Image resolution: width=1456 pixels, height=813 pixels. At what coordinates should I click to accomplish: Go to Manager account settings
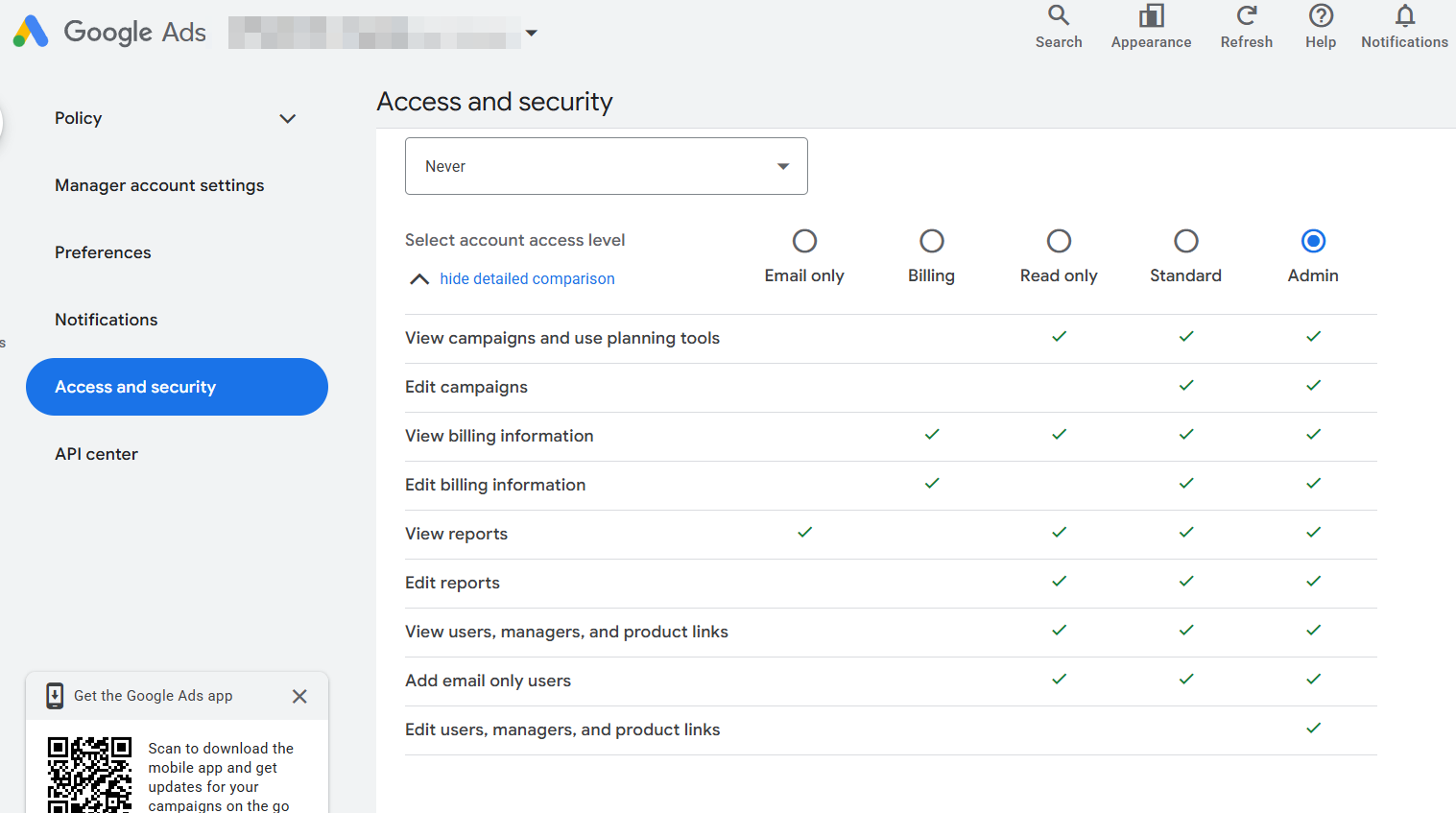pyautogui.click(x=159, y=185)
